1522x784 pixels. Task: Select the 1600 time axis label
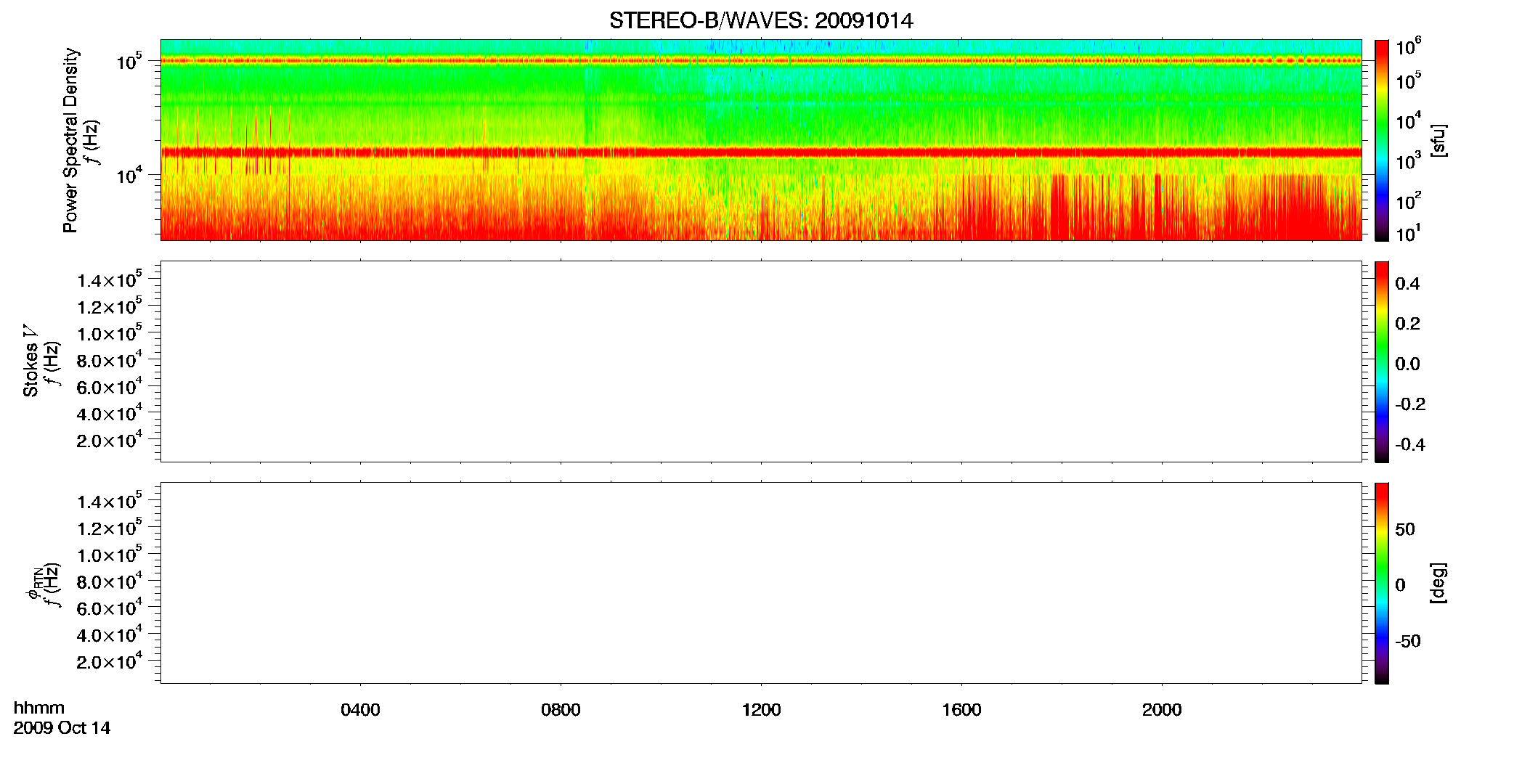point(961,710)
